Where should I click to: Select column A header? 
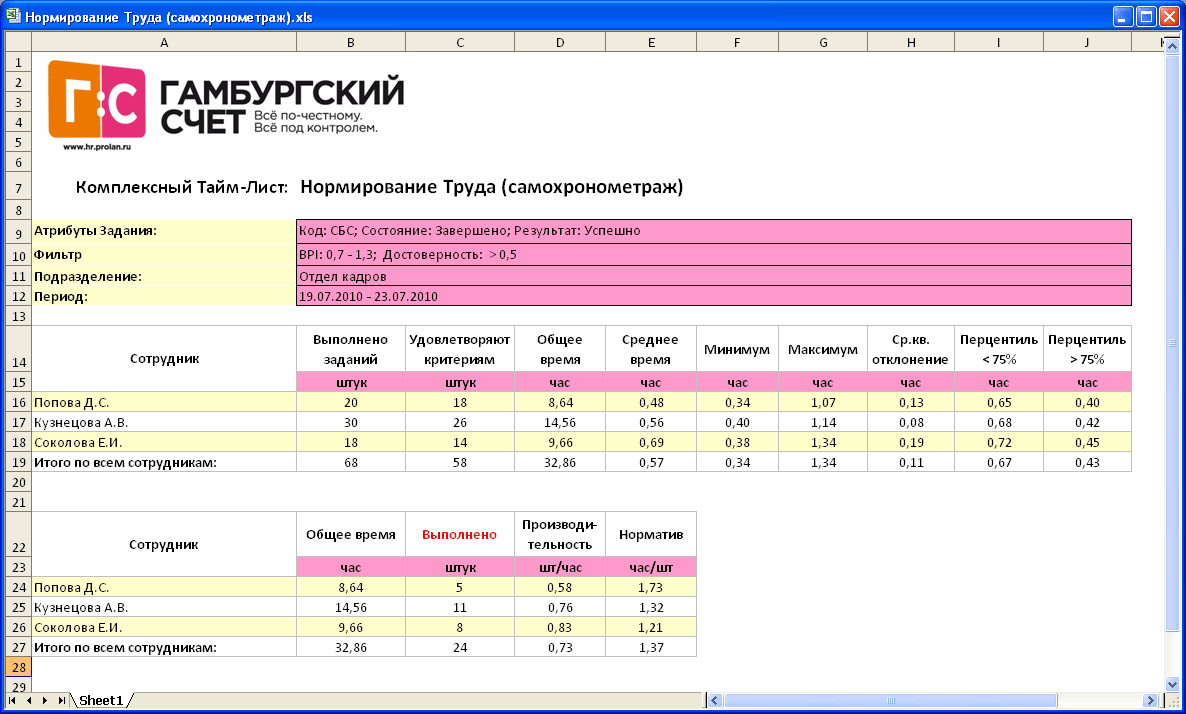(164, 42)
